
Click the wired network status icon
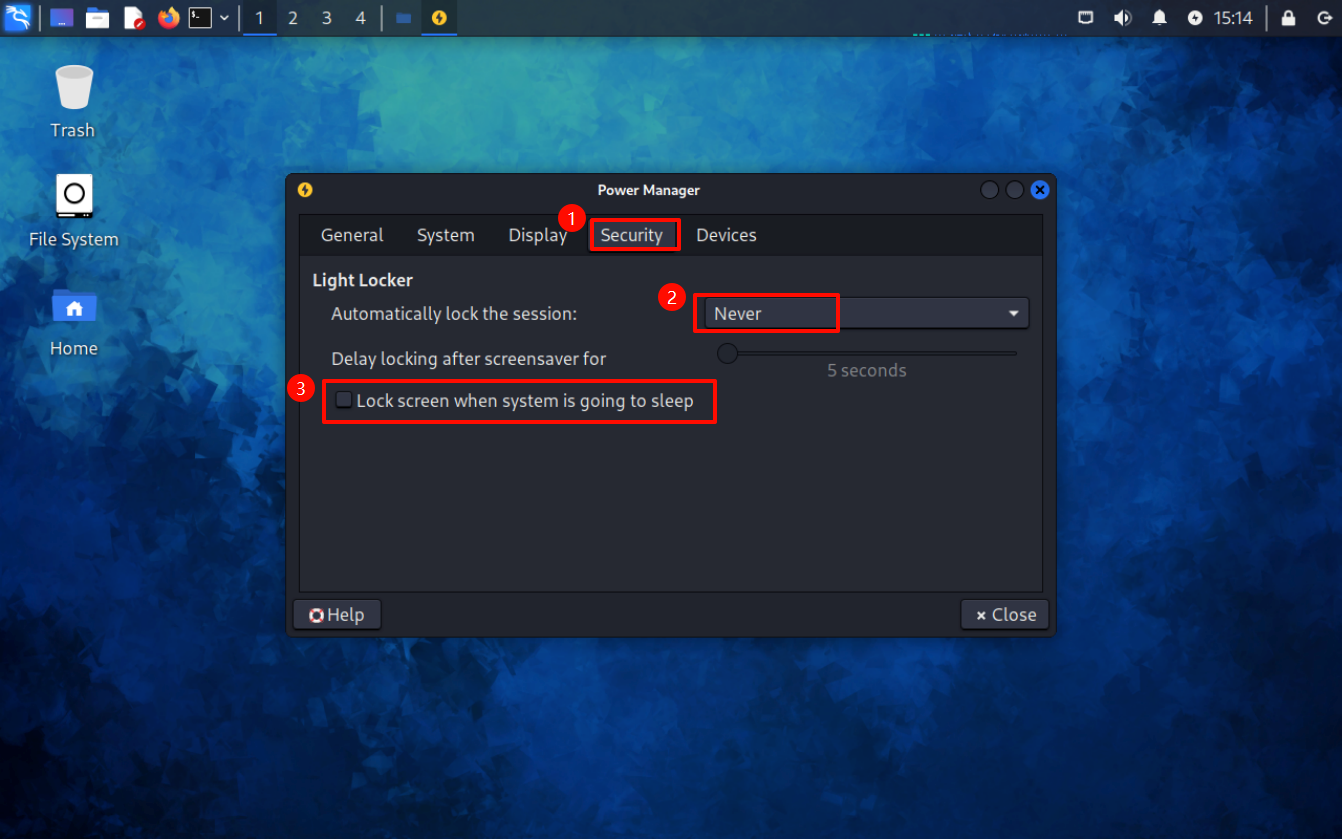click(1086, 18)
